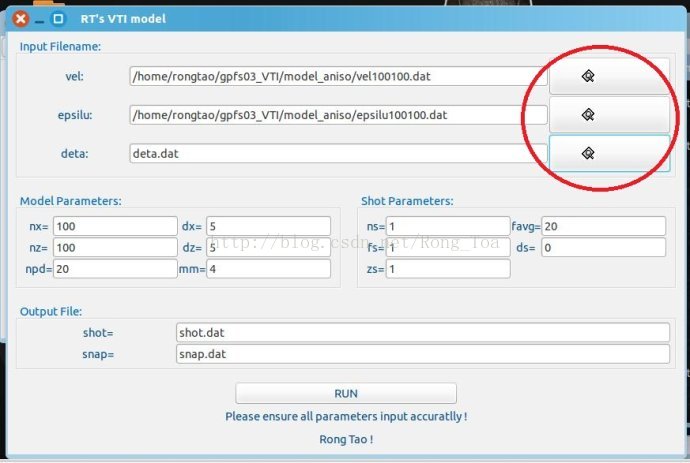Viewport: 690px width, 463px height.
Task: Click the 'Rong Tao !' label
Action: (346, 439)
